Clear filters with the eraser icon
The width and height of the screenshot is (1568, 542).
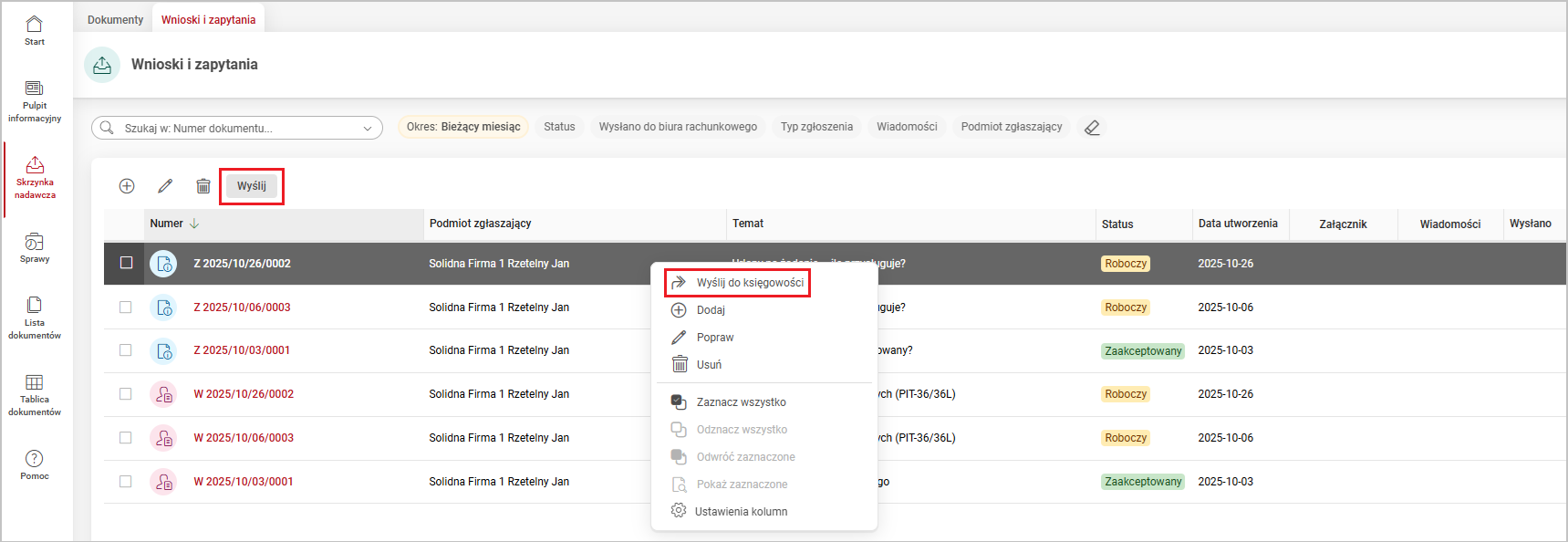pos(1092,128)
